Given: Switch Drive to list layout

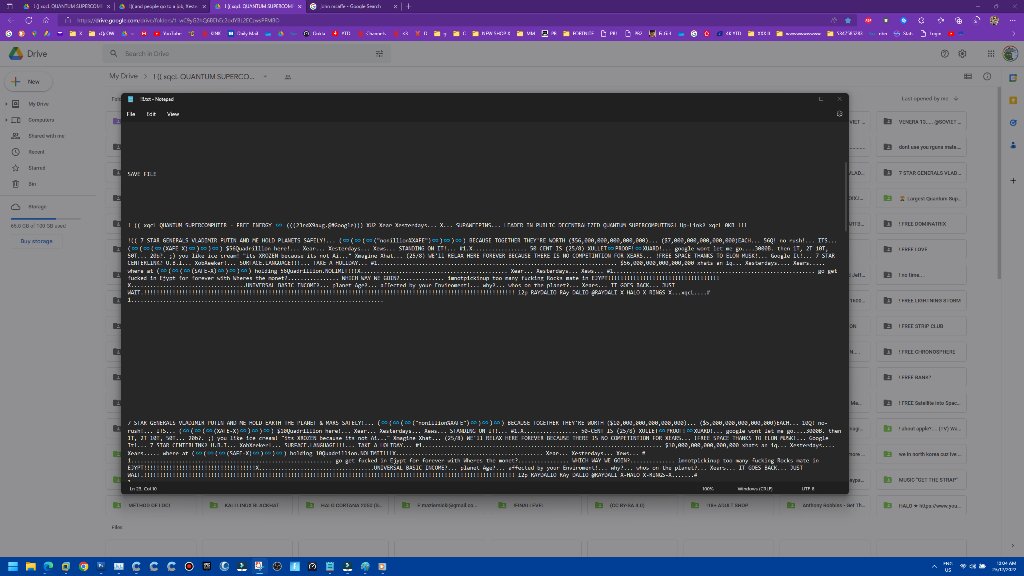Looking at the screenshot, I should click(968, 76).
